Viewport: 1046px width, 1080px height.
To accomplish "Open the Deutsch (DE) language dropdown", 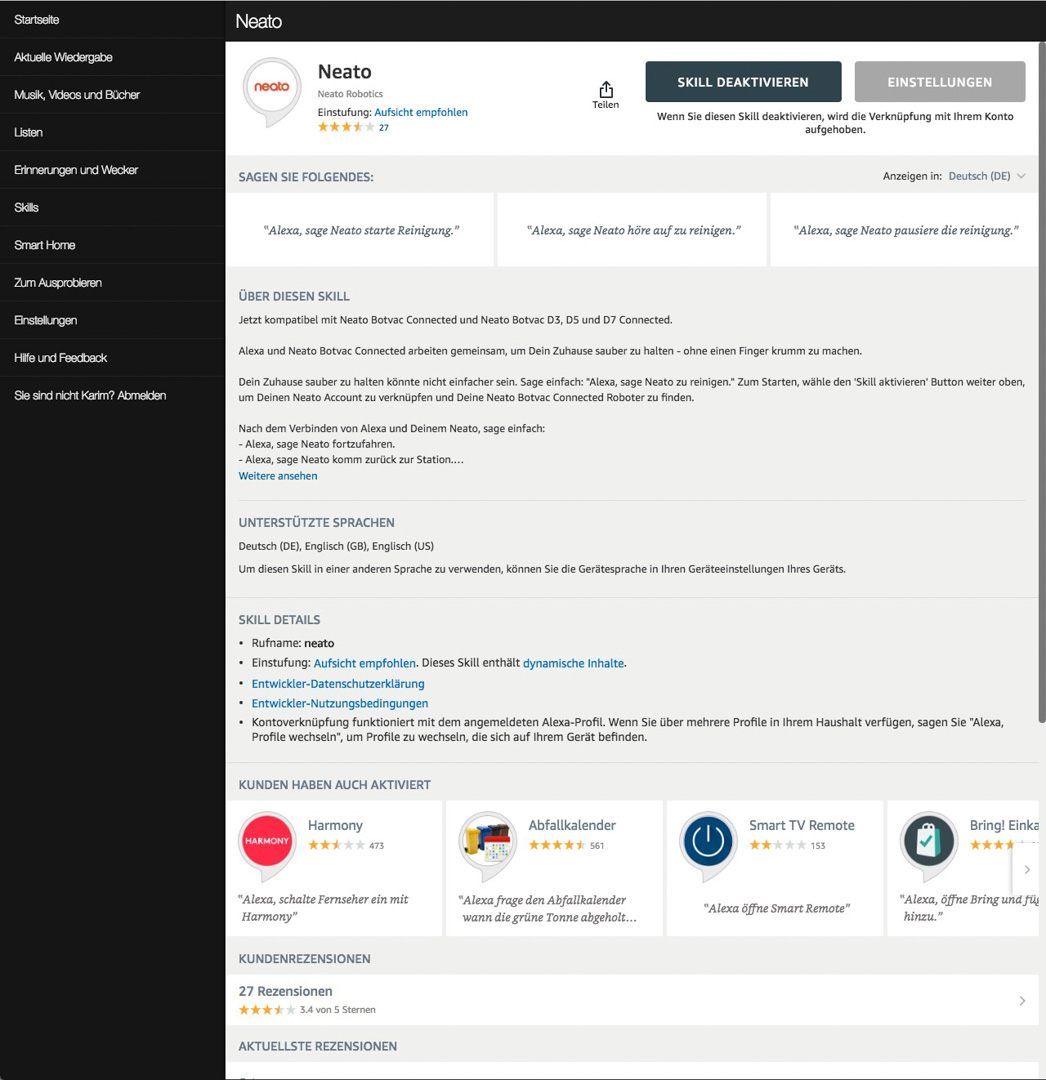I will point(986,176).
